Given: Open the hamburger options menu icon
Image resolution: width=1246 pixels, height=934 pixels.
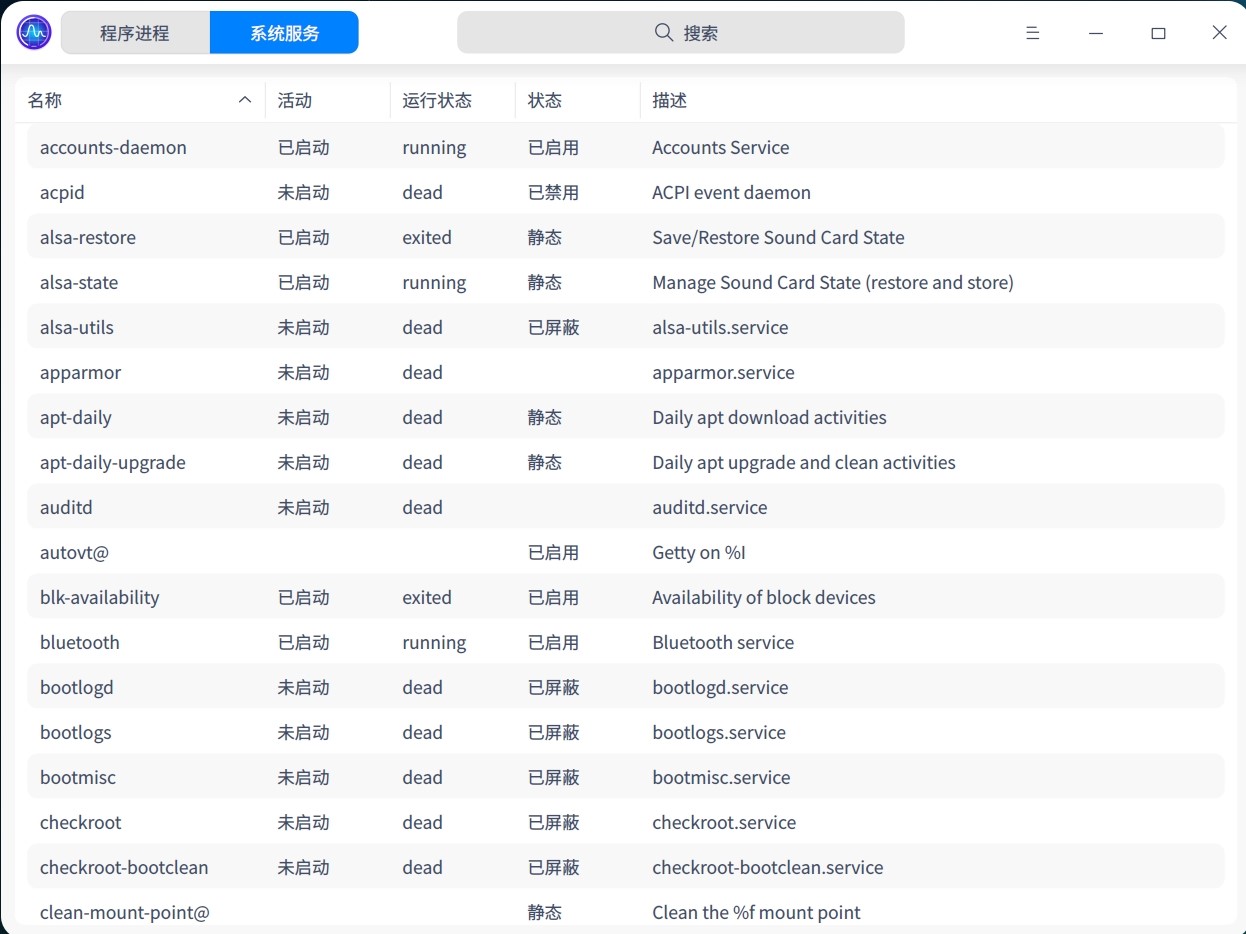Looking at the screenshot, I should 1032,32.
